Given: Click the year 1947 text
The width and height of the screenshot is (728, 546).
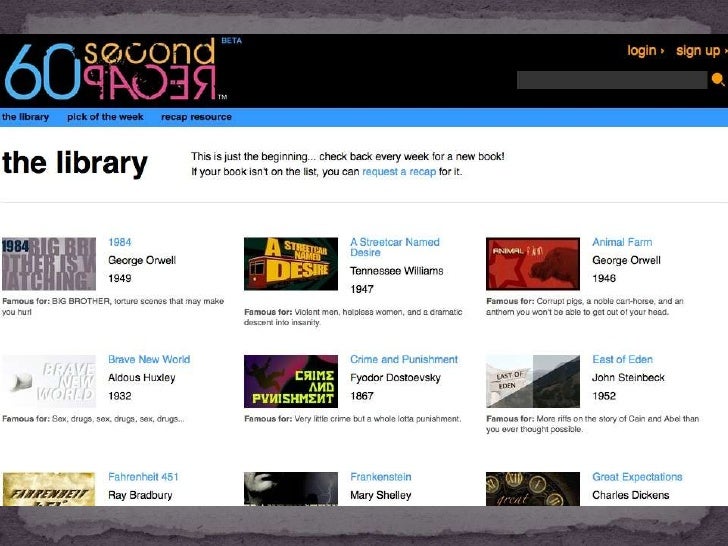Looking at the screenshot, I should (362, 289).
